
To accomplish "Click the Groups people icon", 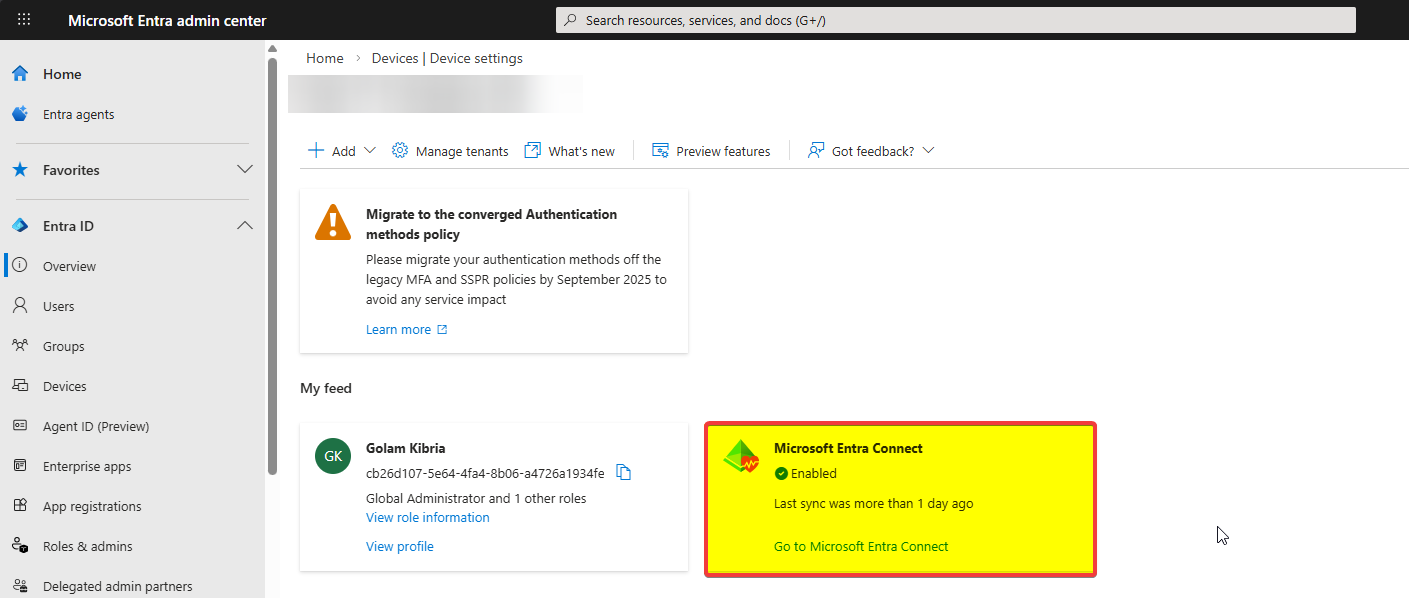I will [20, 346].
